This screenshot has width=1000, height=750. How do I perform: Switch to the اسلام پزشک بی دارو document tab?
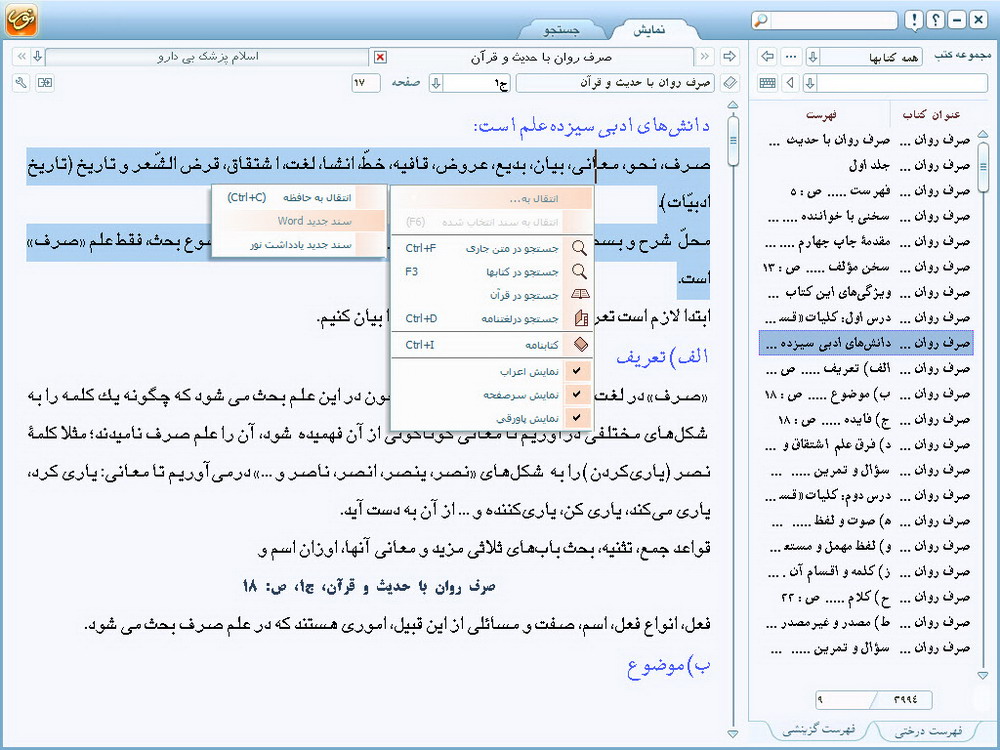pos(208,57)
